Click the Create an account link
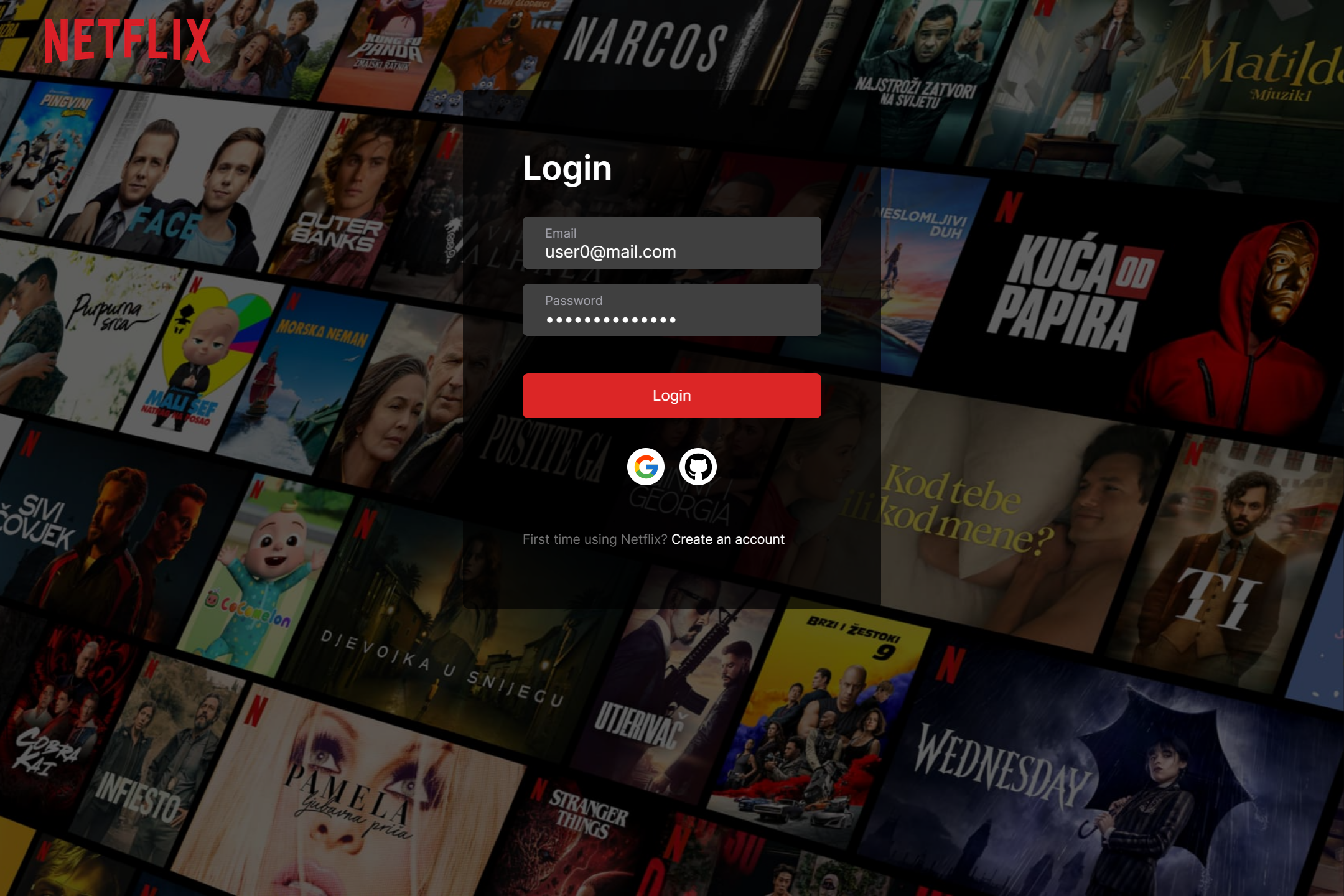1344x896 pixels. point(728,539)
